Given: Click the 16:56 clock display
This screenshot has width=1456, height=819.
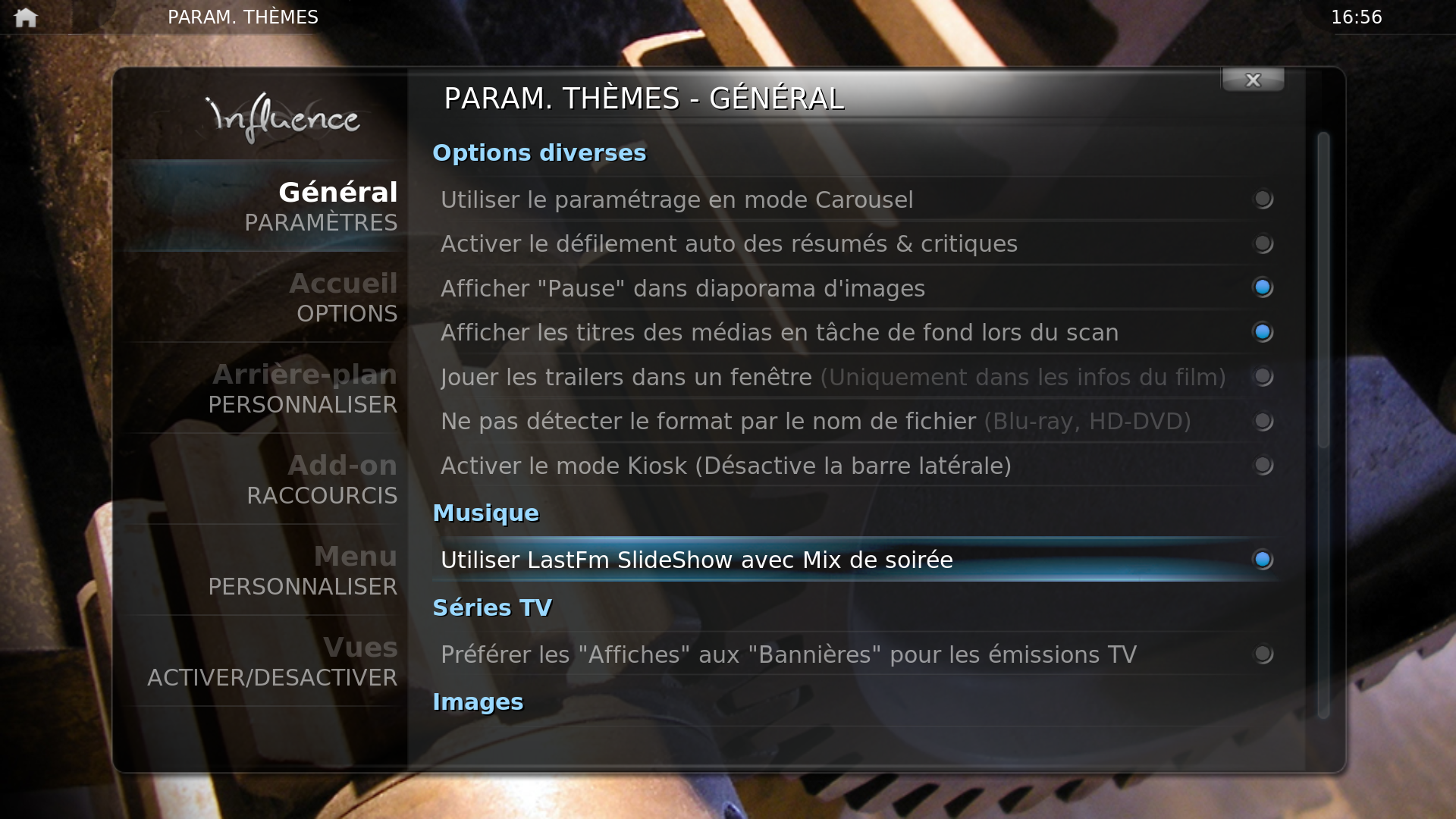Looking at the screenshot, I should pyautogui.click(x=1357, y=17).
